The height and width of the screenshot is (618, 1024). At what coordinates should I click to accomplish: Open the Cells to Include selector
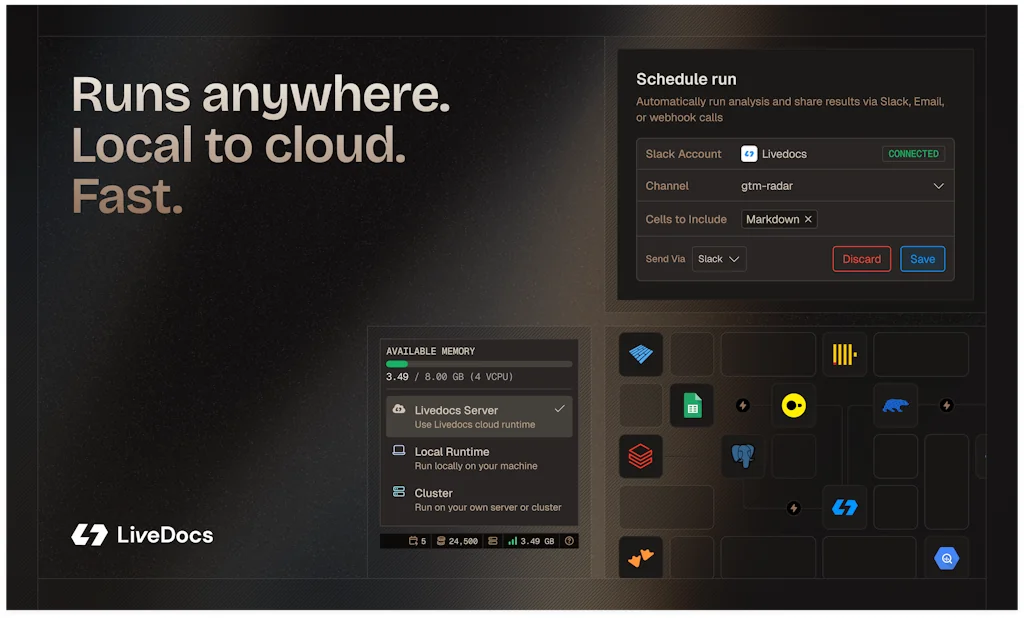[x=779, y=219]
